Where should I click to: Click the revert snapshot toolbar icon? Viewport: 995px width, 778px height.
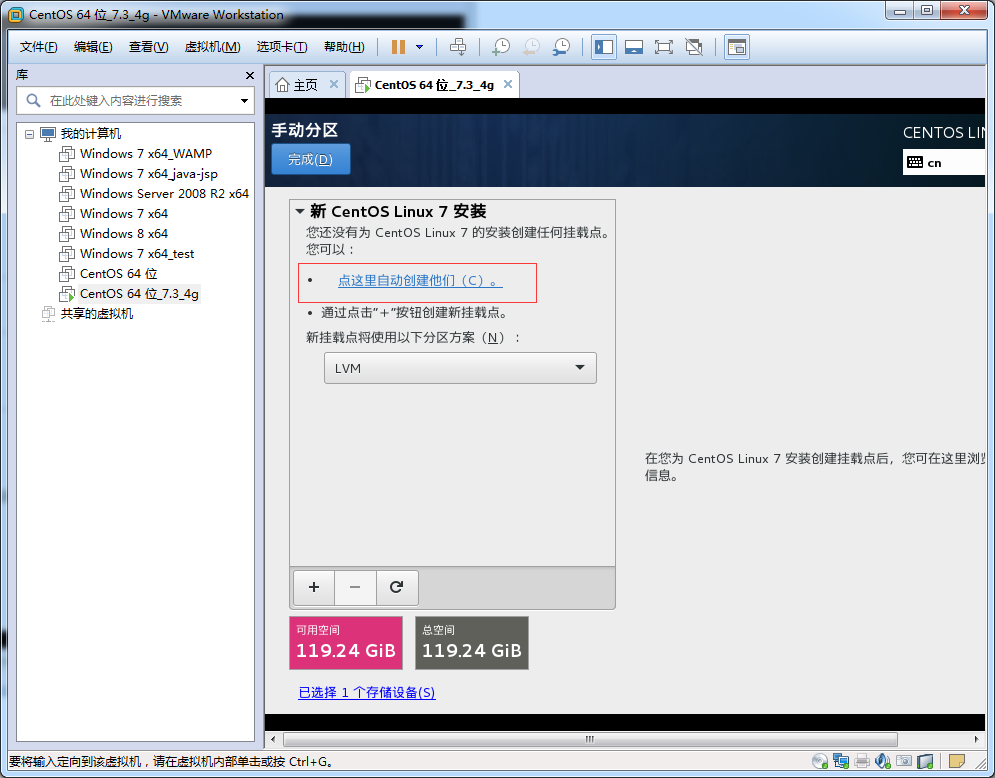coord(531,47)
